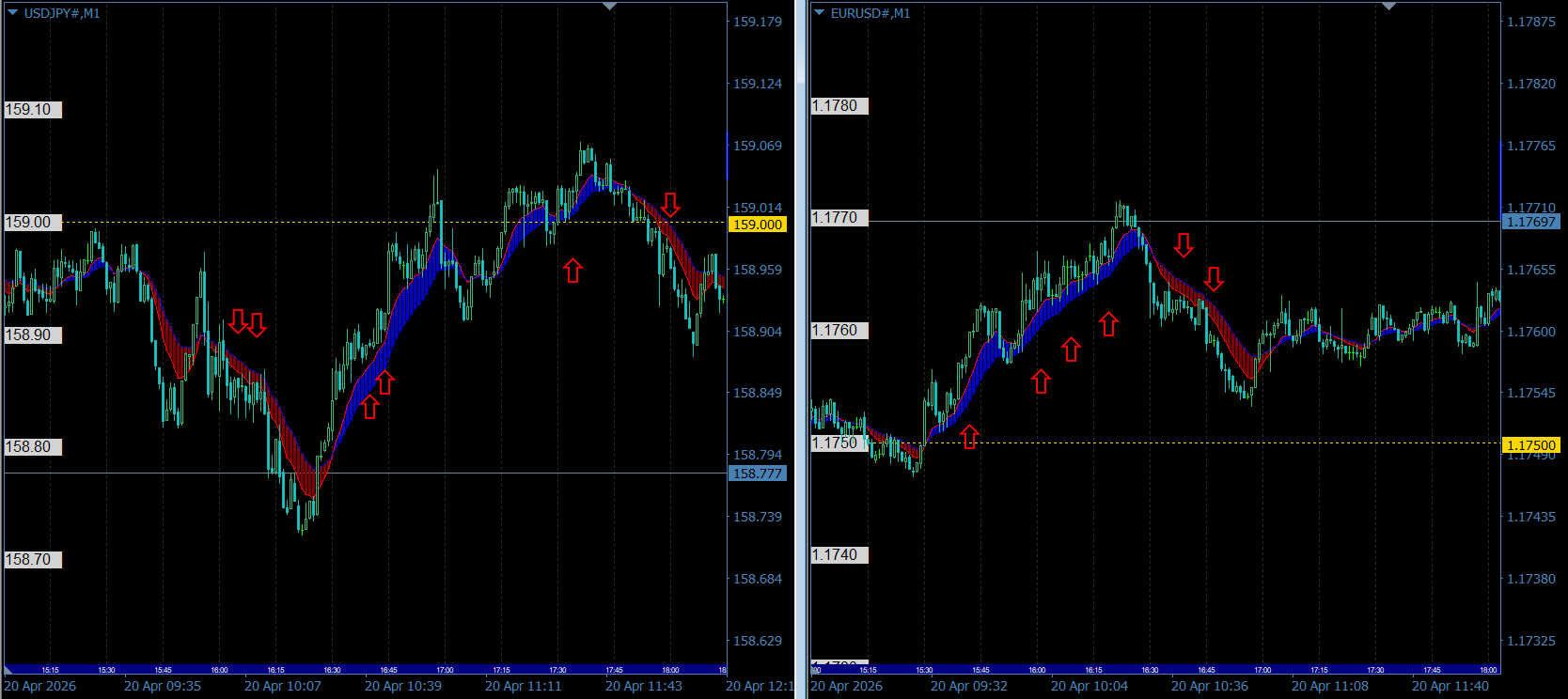Select the blue 158.777 current price label

(757, 474)
